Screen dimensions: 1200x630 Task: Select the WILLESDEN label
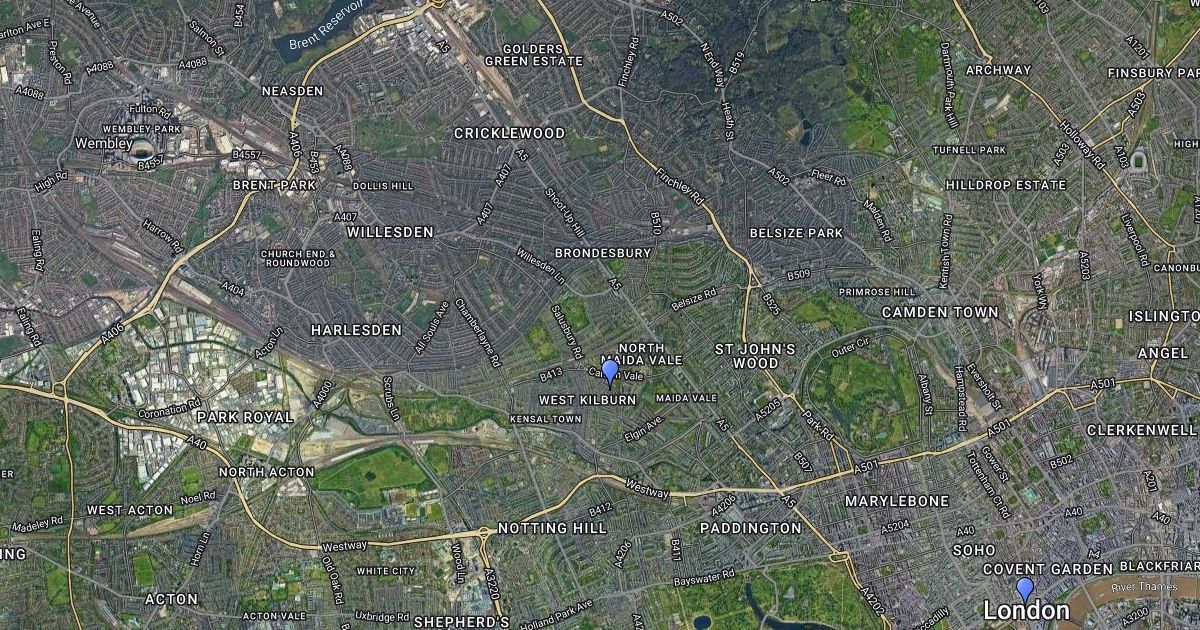pyautogui.click(x=390, y=232)
